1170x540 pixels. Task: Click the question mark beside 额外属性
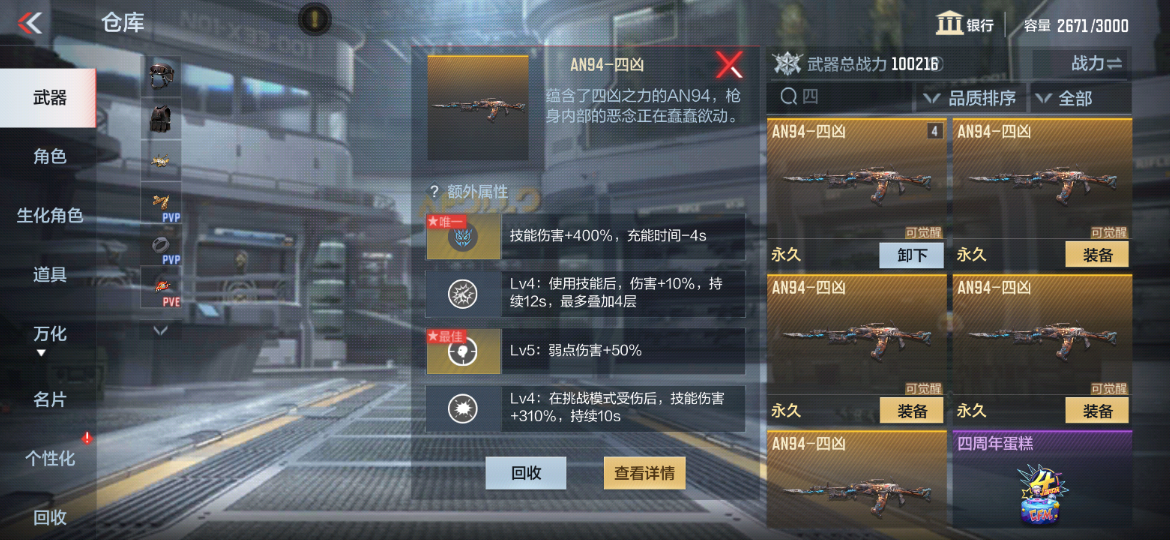434,192
